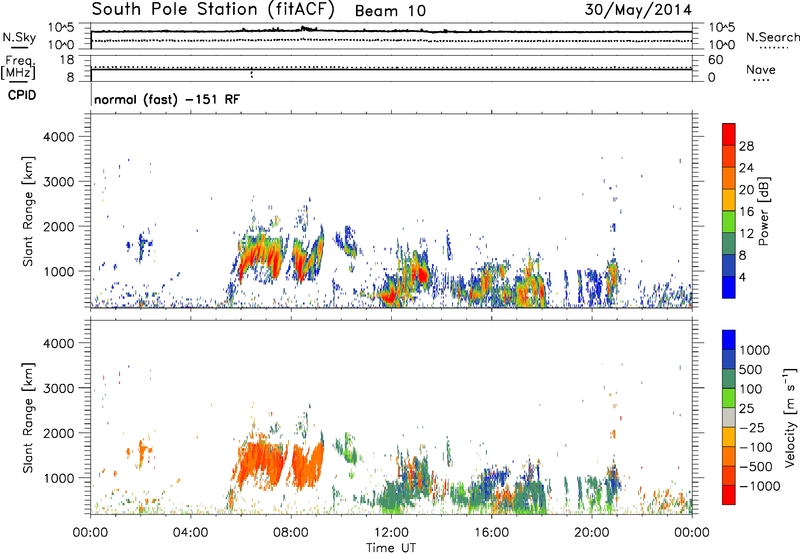Click the date '30/May/2014'
Viewport: 800px width, 554px height.
pyautogui.click(x=638, y=10)
